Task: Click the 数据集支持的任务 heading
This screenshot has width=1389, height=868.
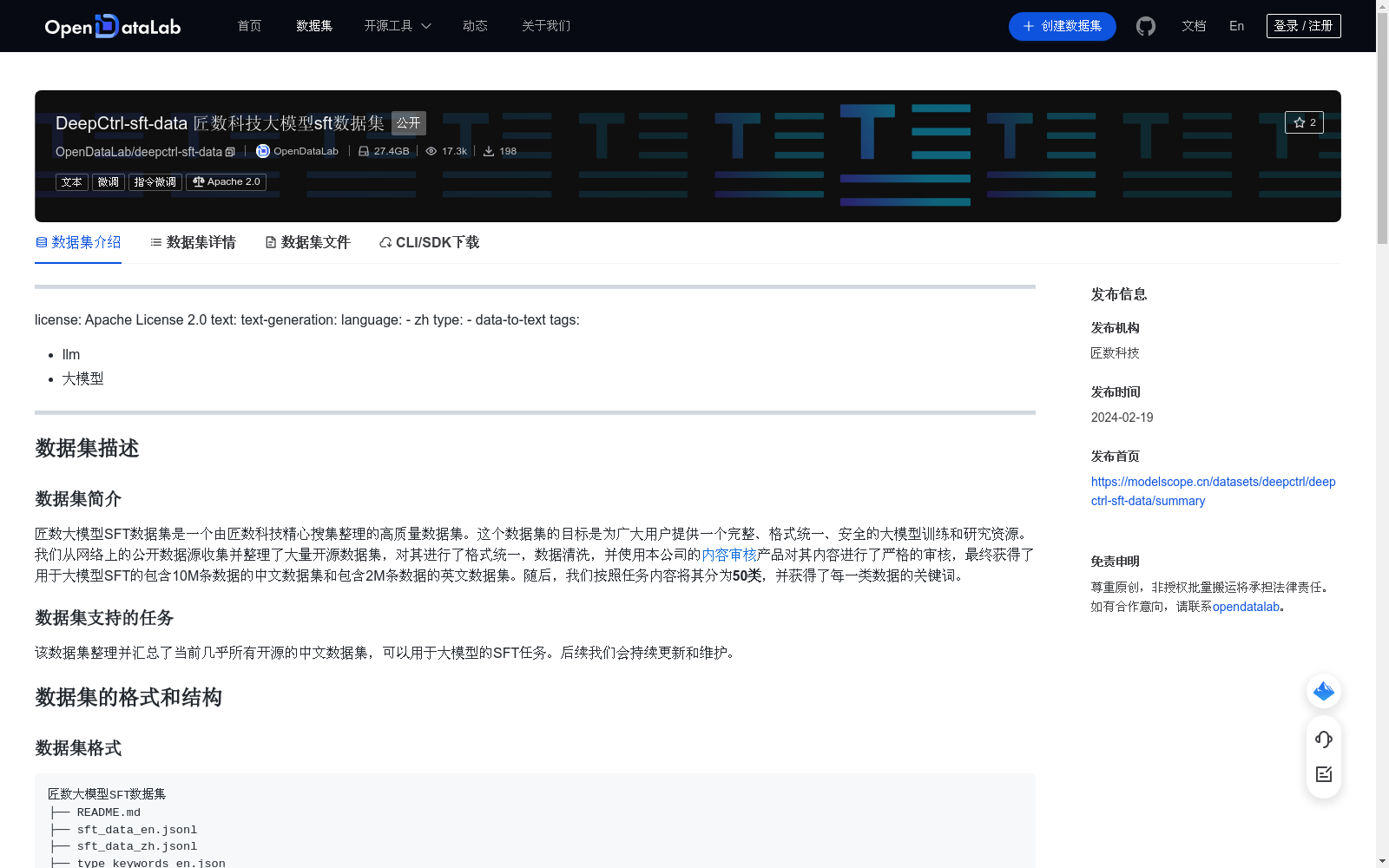Action: [x=104, y=618]
